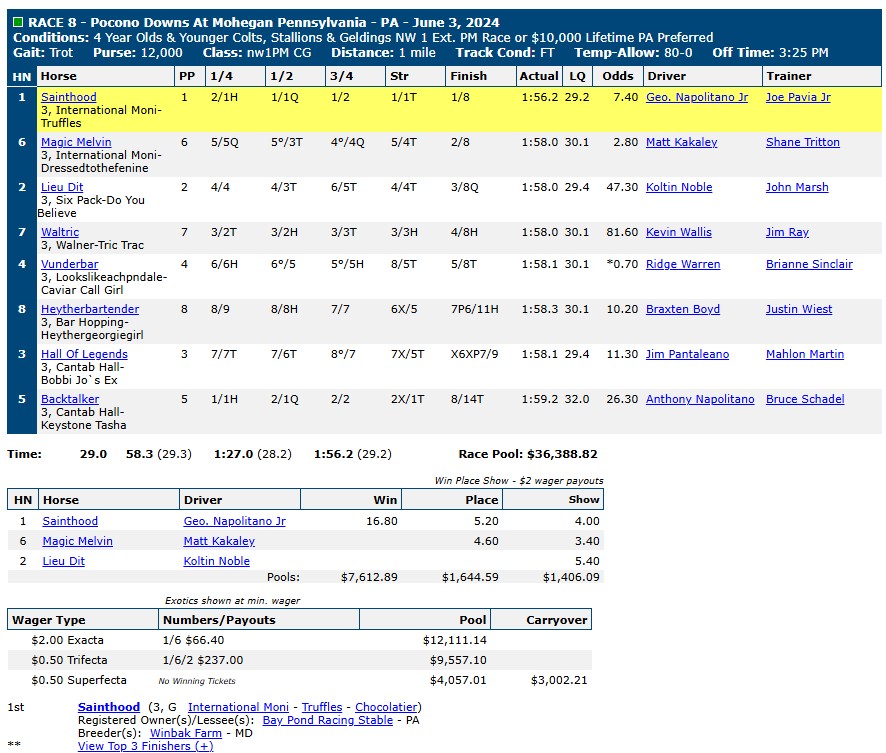
Task: View driver Ridge Warren profile
Action: click(683, 264)
